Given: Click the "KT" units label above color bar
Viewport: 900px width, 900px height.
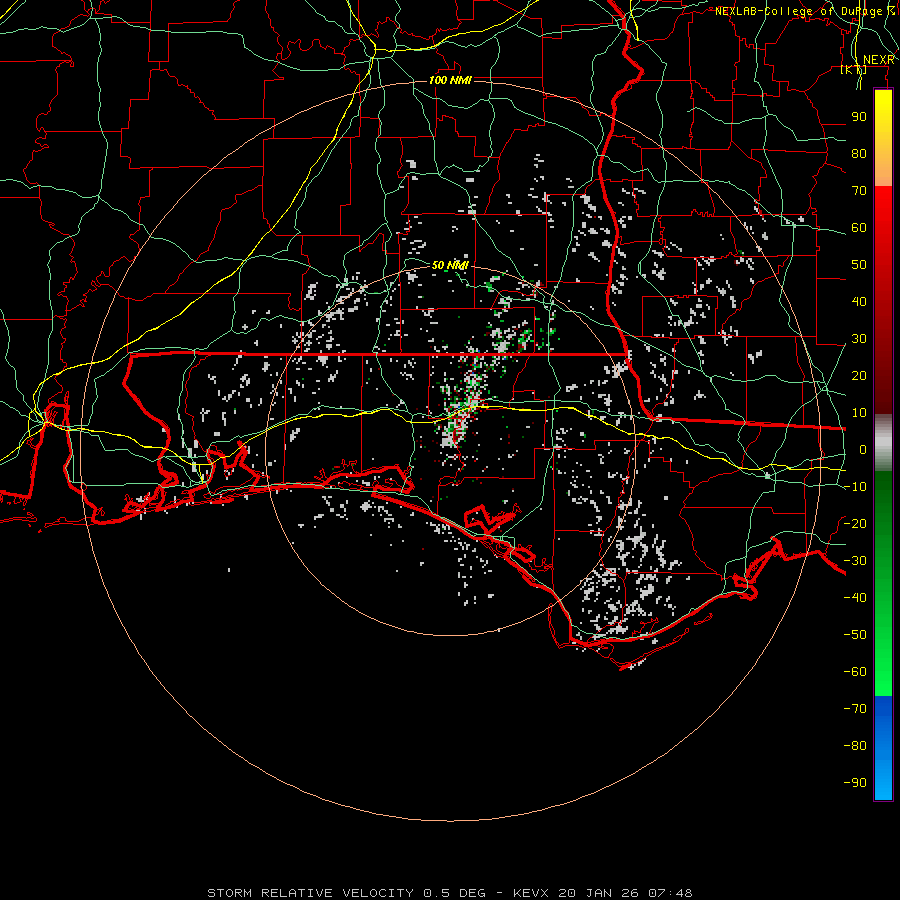Looking at the screenshot, I should pyautogui.click(x=854, y=69).
